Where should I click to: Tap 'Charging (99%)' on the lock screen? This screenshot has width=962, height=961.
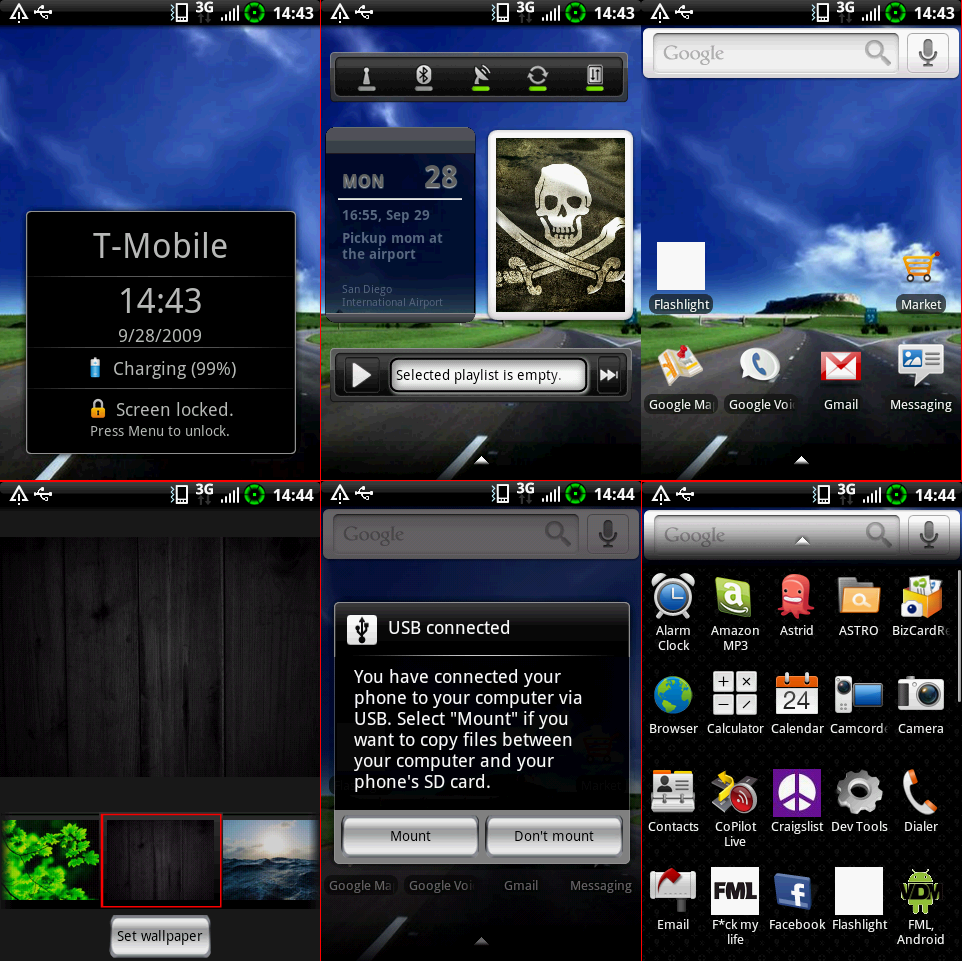(175, 368)
